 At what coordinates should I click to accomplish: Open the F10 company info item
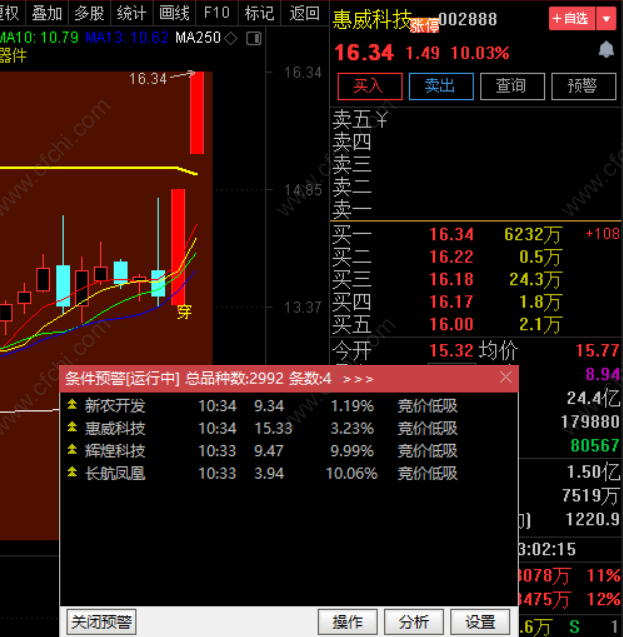pos(217,13)
